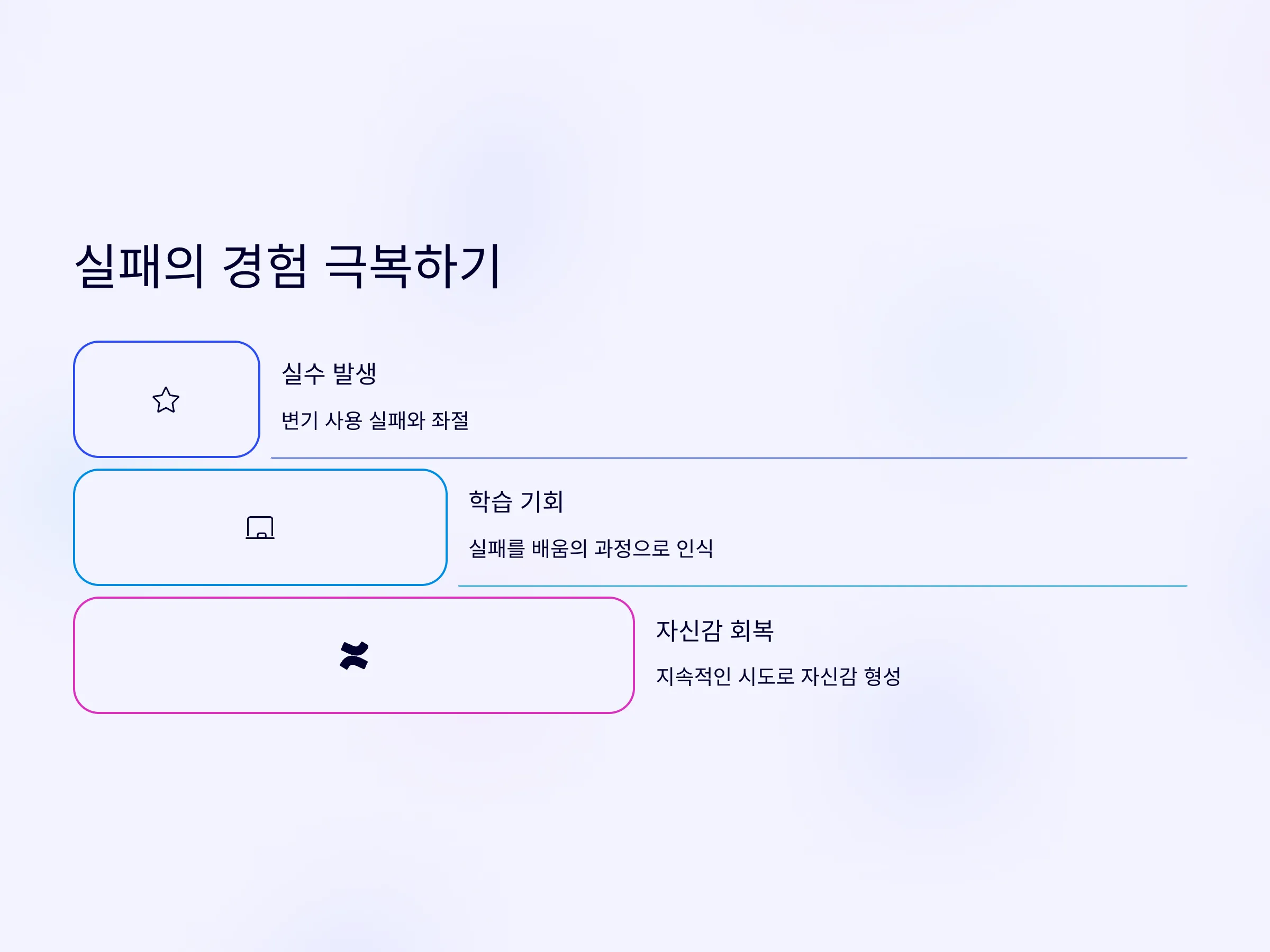Select the 학습 기회 heading
The image size is (1270, 952).
pos(515,501)
